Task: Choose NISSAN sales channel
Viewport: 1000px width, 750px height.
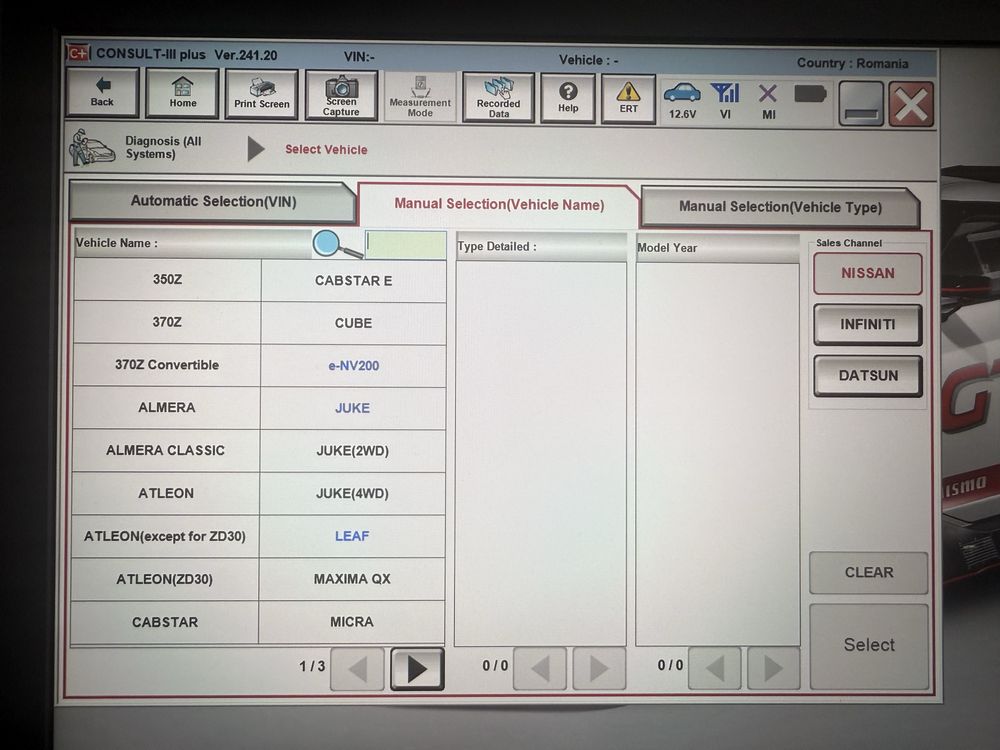Action: coord(867,274)
